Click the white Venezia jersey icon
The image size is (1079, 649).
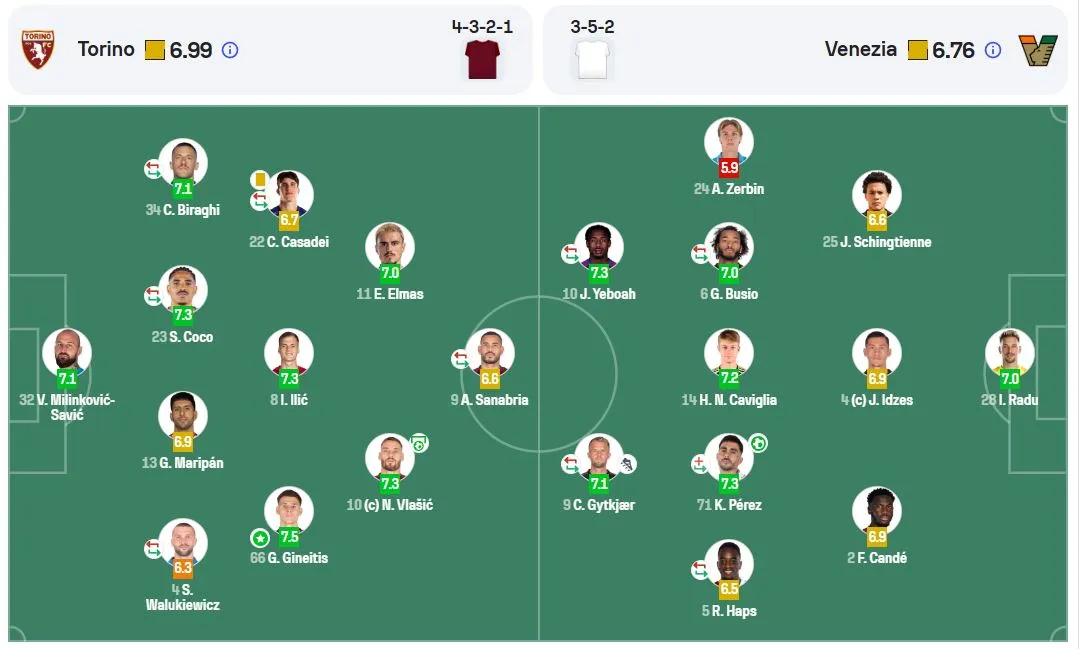click(x=592, y=59)
